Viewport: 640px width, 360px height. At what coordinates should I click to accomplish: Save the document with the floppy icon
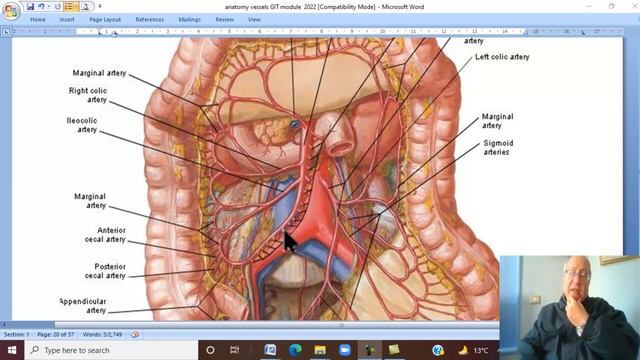[x=30, y=7]
